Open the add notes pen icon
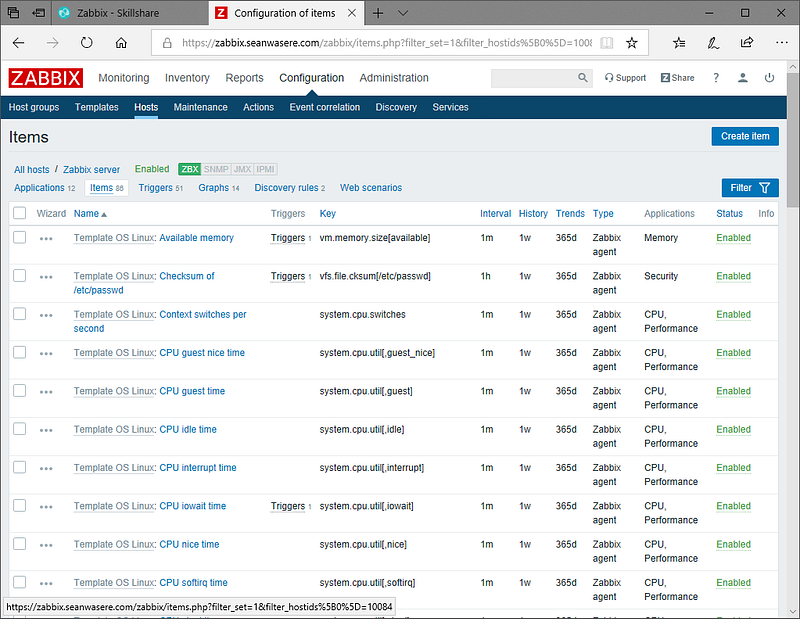The width and height of the screenshot is (800, 619). (713, 43)
